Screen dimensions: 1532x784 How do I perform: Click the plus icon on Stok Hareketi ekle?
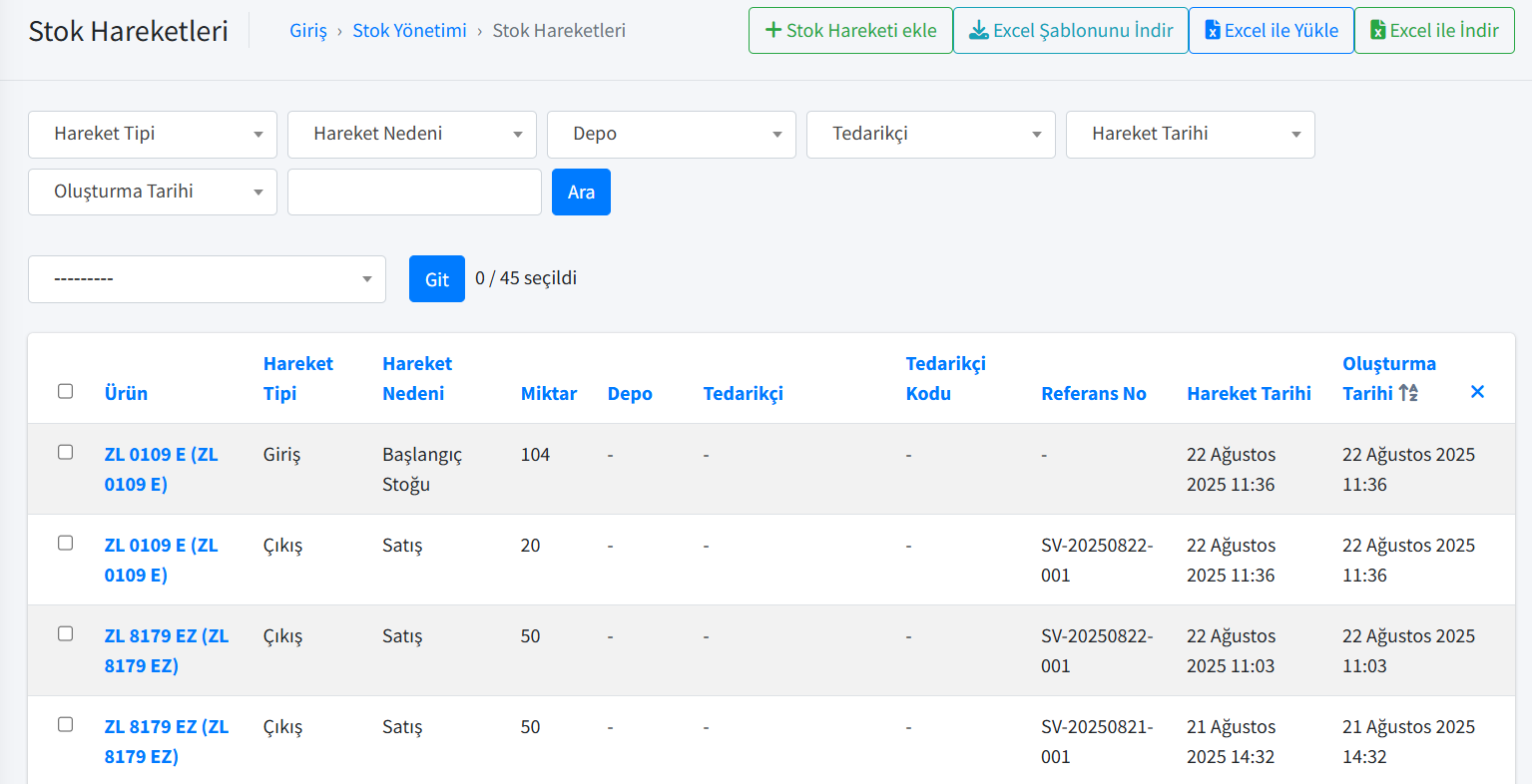pos(772,30)
